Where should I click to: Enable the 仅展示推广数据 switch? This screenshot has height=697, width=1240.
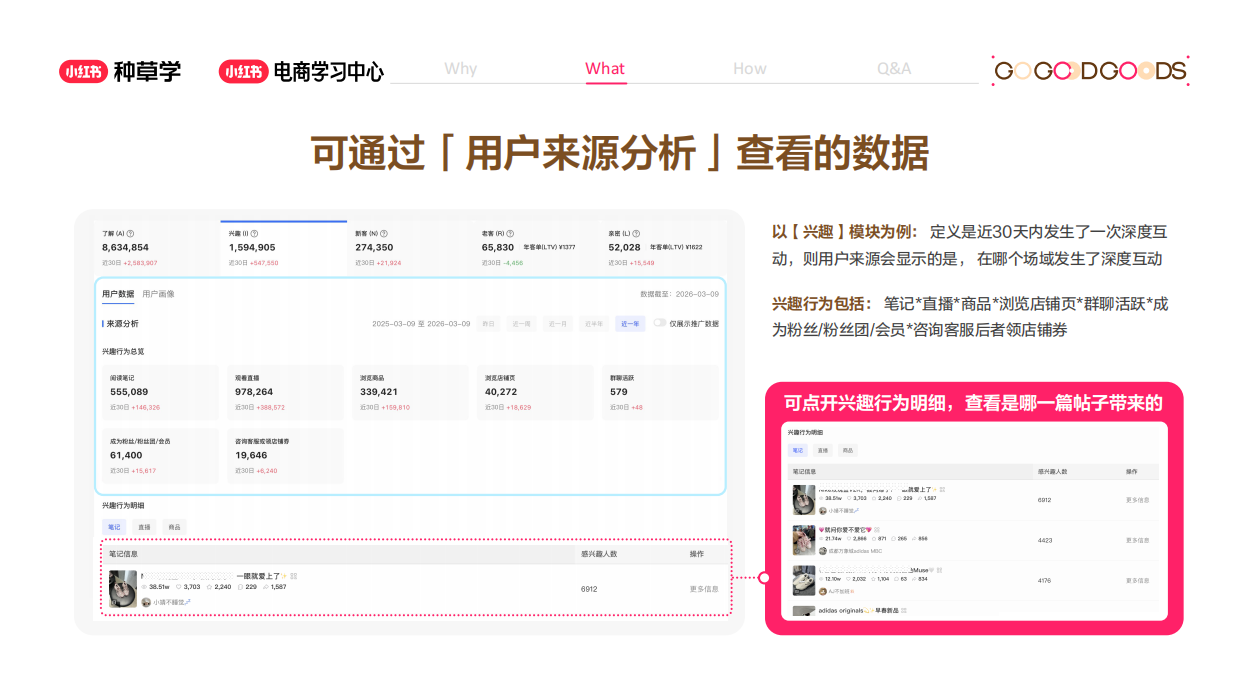click(x=658, y=322)
